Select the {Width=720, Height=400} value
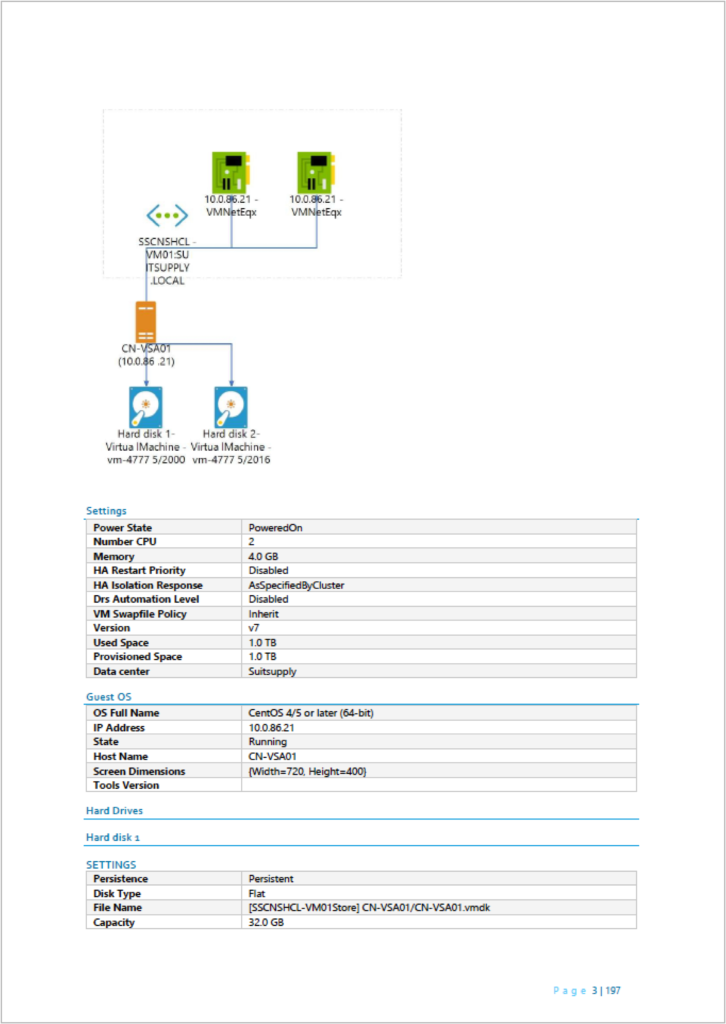The height and width of the screenshot is (1024, 726). (x=308, y=771)
